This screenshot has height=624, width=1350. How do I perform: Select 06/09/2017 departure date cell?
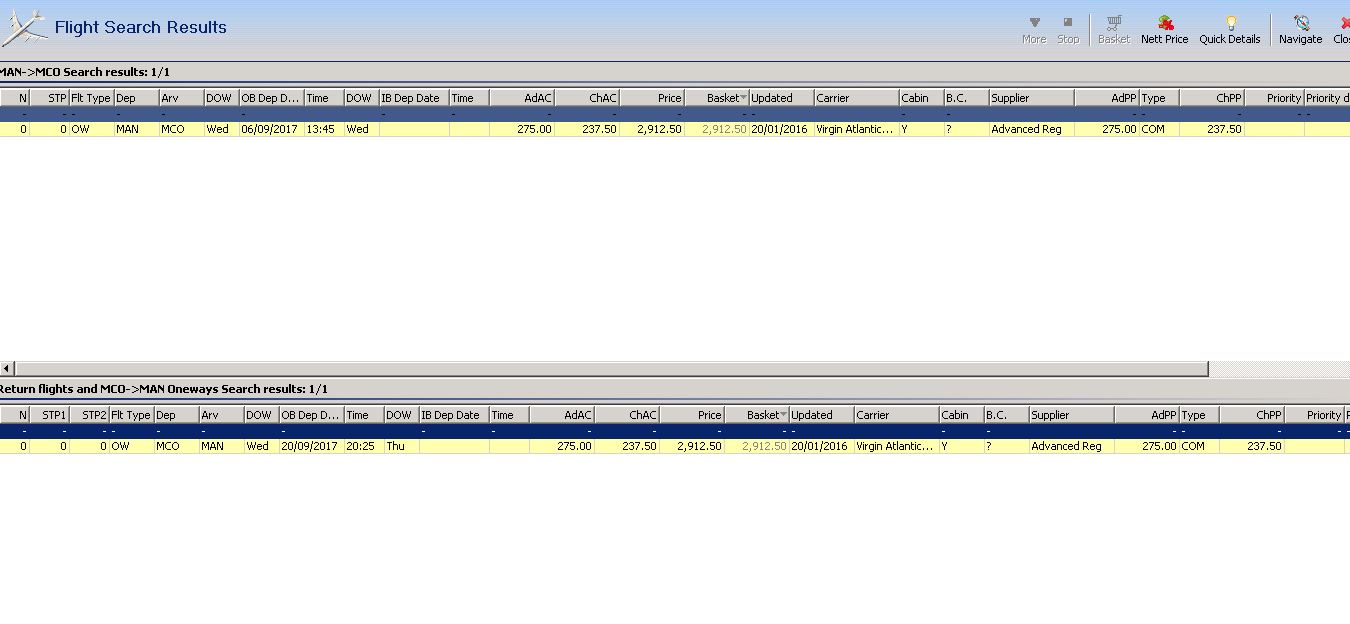271,129
